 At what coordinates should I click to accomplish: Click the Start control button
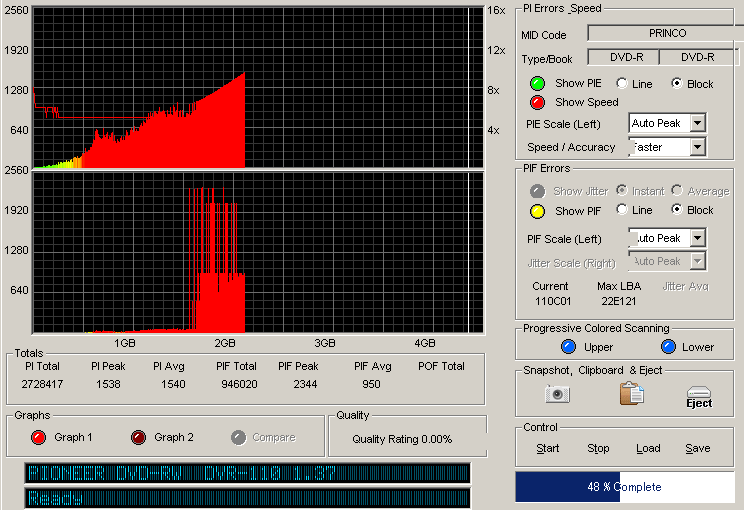tap(548, 448)
